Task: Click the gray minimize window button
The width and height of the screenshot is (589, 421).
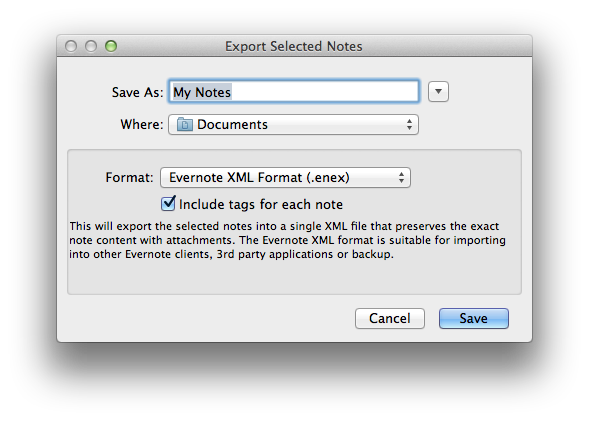Action: point(91,46)
